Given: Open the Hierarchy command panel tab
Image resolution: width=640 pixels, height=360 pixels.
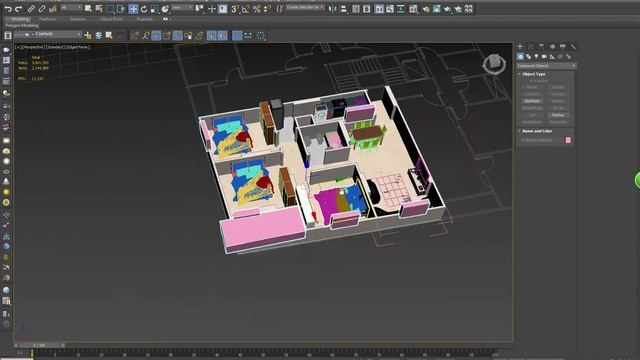Looking at the screenshot, I should click(541, 47).
